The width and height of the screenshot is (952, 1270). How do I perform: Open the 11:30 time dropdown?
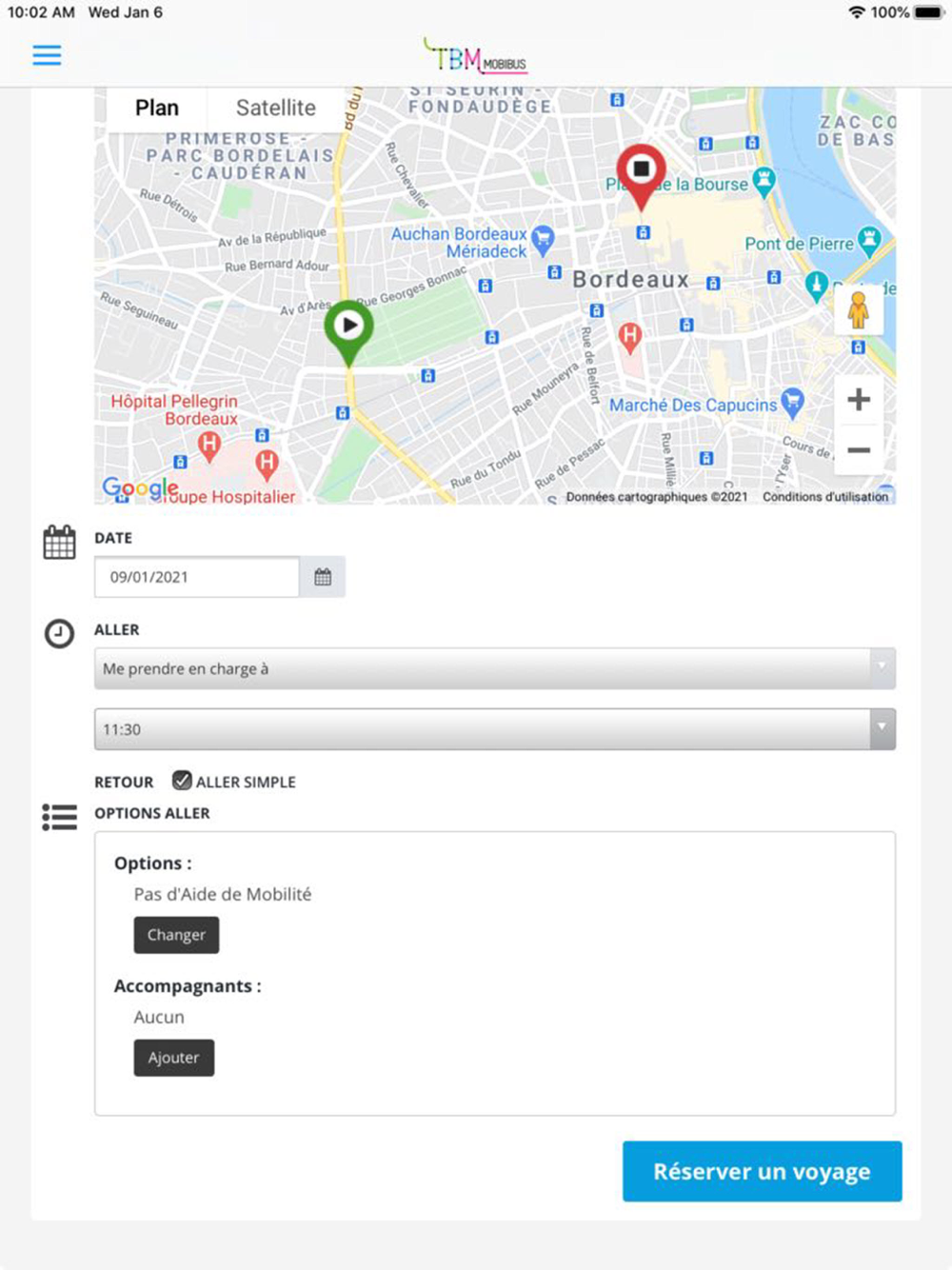pyautogui.click(x=495, y=729)
